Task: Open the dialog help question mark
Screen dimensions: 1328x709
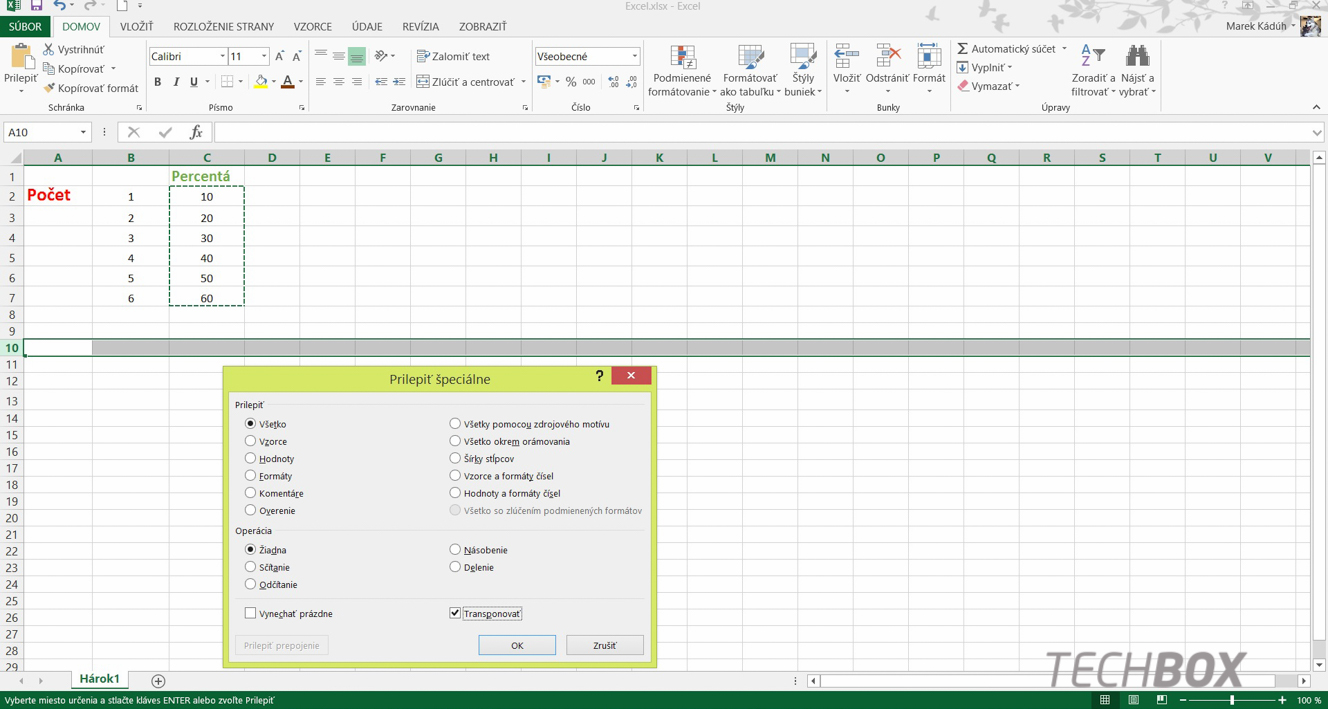Action: [x=599, y=376]
